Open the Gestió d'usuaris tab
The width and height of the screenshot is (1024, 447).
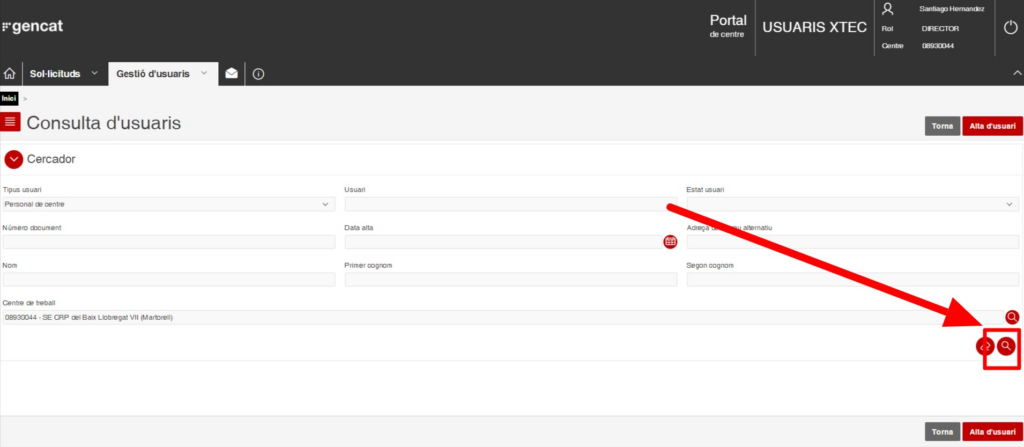coord(160,74)
